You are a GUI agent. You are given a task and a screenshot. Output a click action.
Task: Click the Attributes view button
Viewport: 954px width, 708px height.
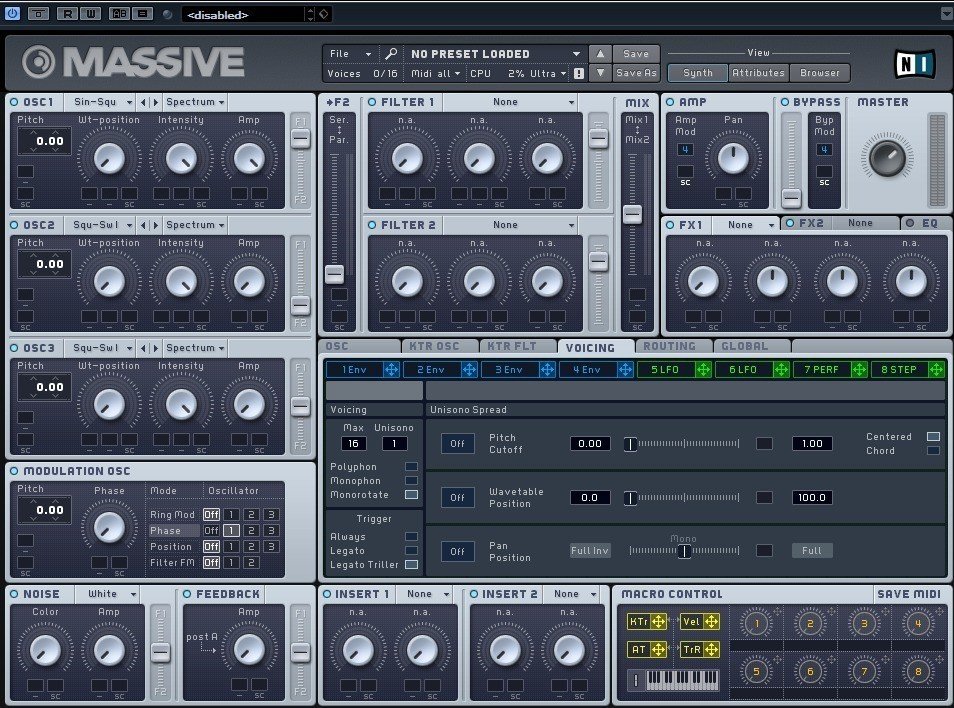coord(758,73)
